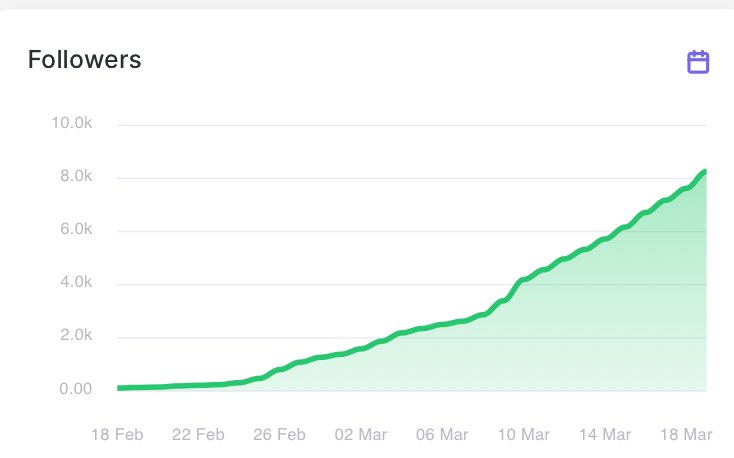The width and height of the screenshot is (734, 458).
Task: Click the 14 Mar date label
Action: 605,435
